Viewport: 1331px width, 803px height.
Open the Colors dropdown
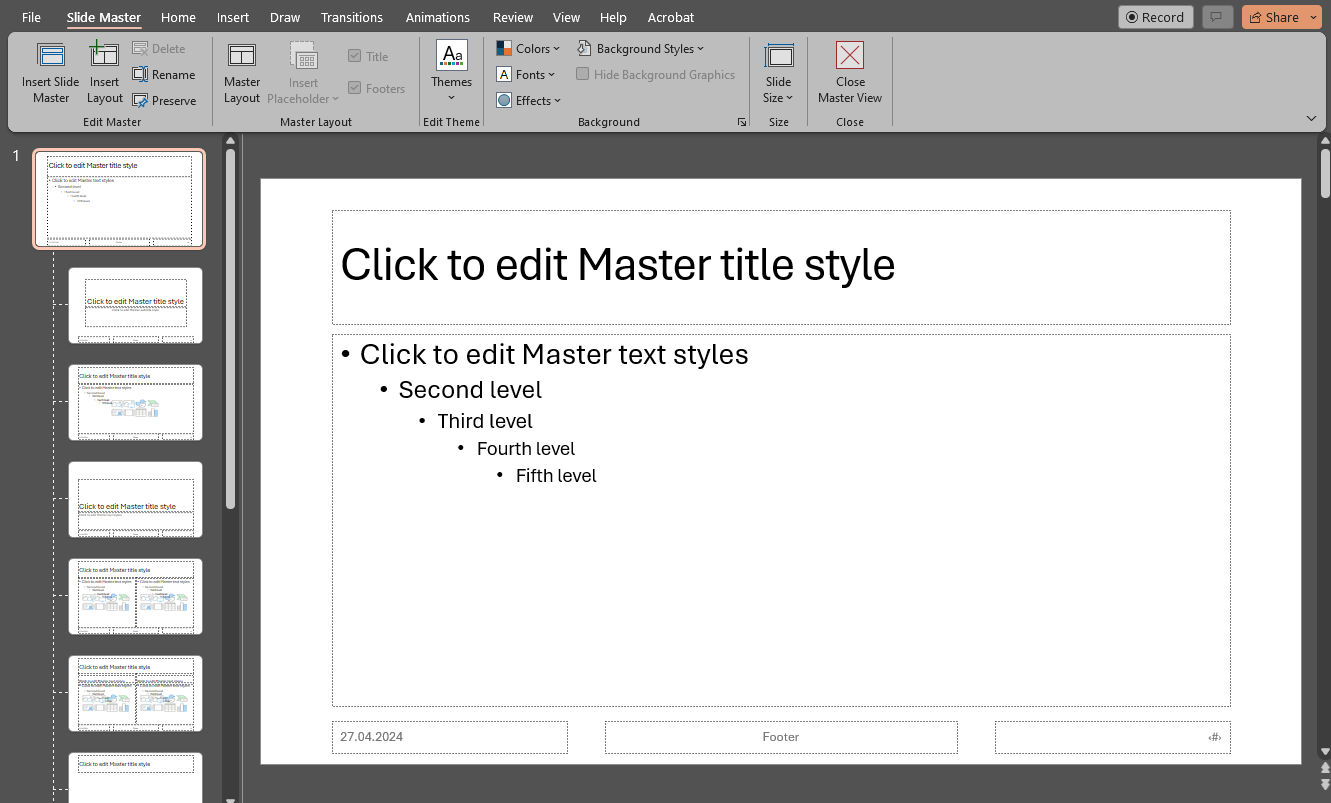528,47
